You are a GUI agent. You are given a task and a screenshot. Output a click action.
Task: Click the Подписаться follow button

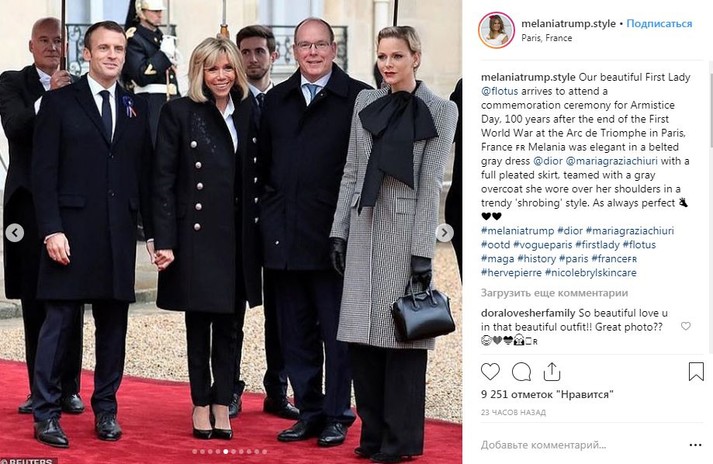659,24
